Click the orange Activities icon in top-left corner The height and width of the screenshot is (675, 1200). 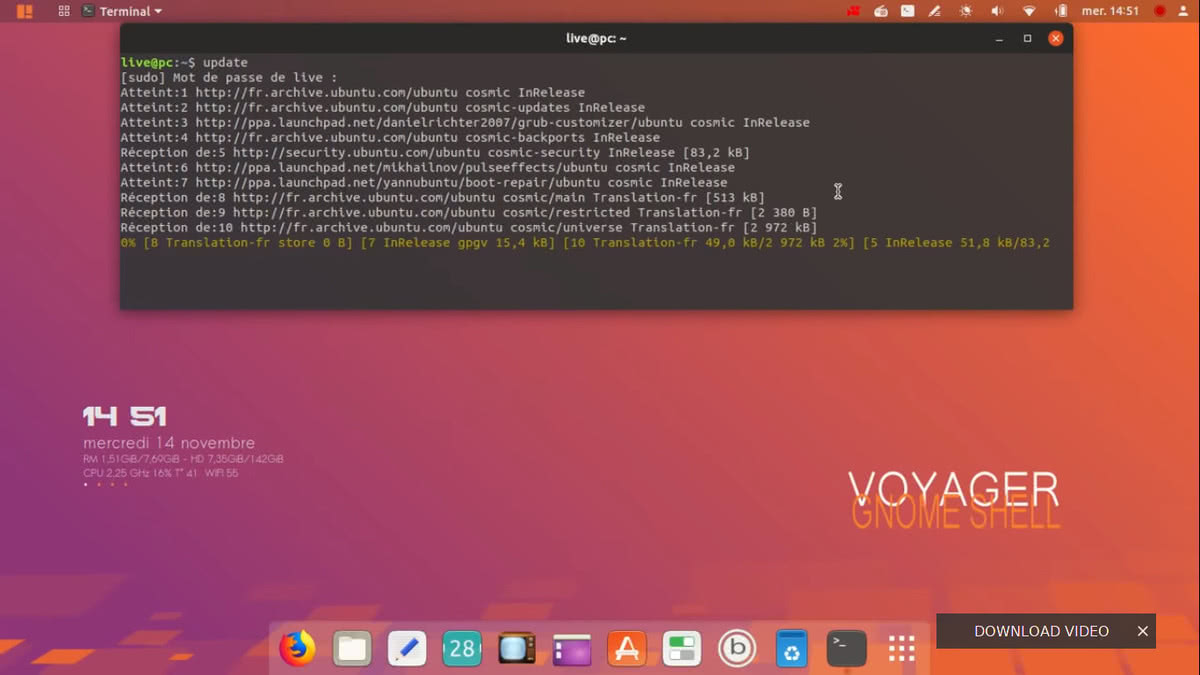(25, 11)
